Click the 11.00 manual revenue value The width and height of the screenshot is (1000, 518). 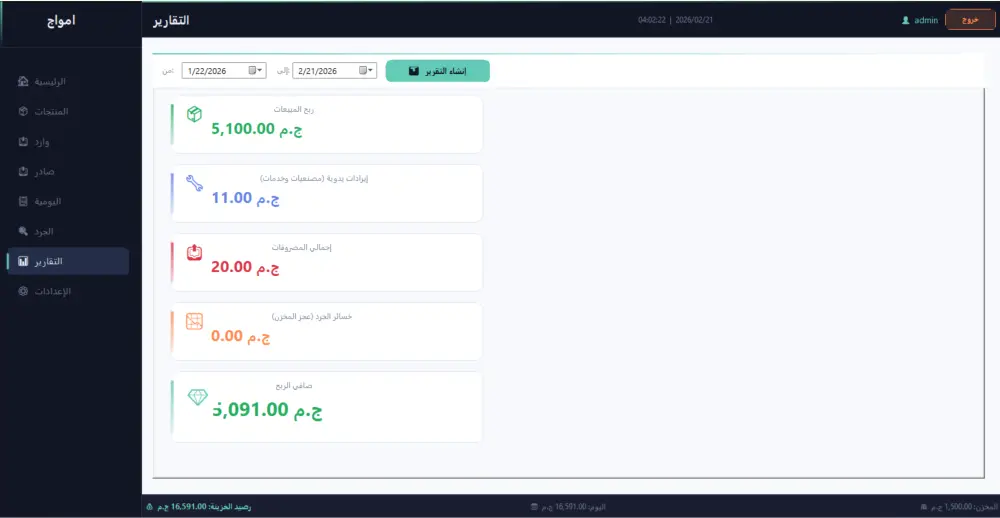[x=246, y=198]
